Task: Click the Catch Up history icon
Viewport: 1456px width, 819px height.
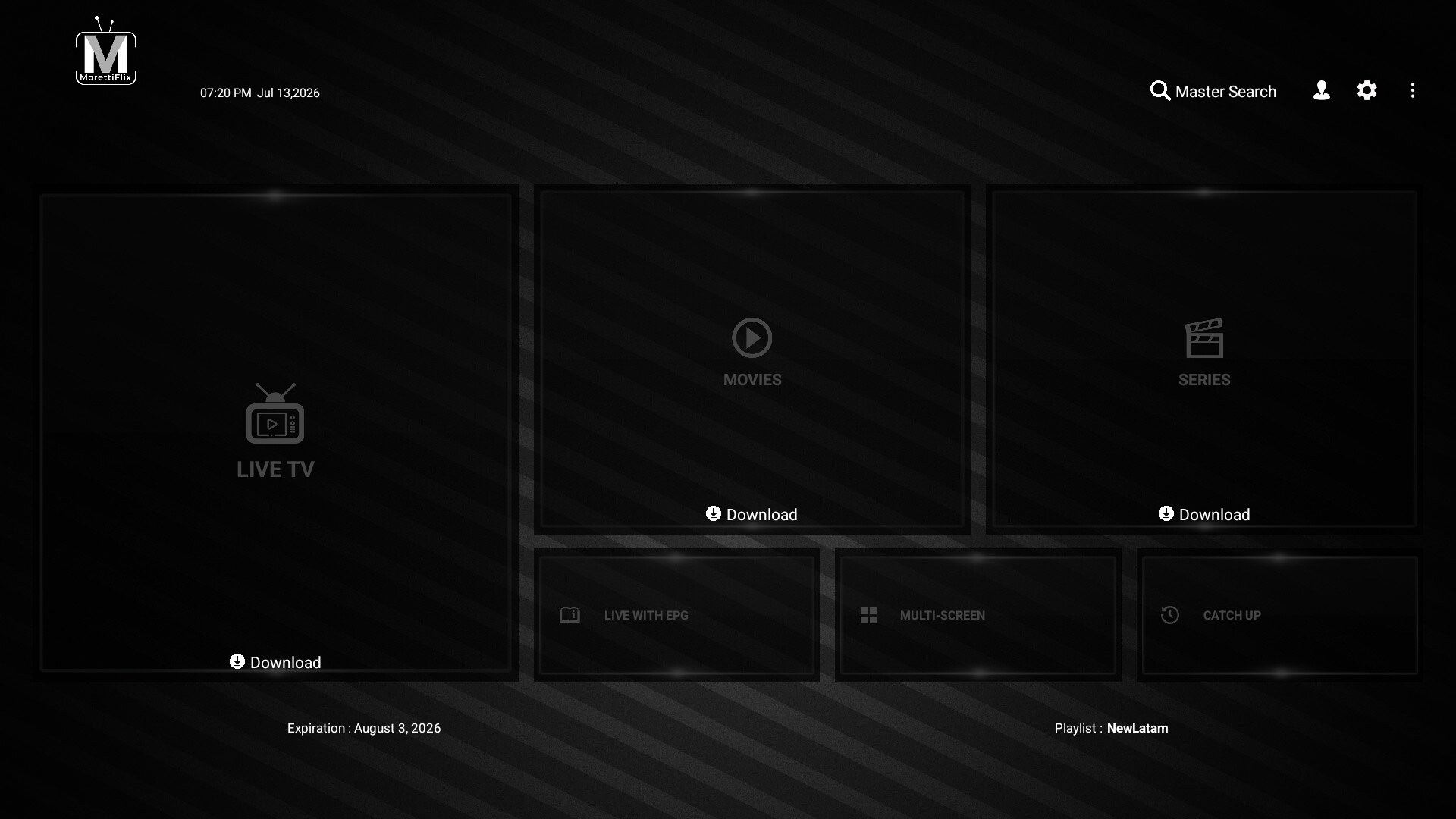Action: (x=1170, y=615)
